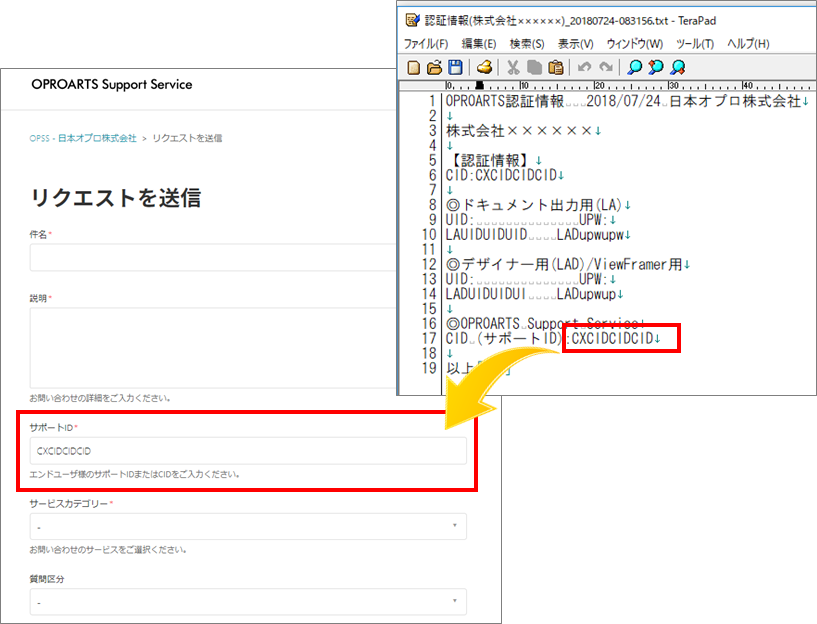Viewport: 817px width, 624px height.
Task: Click the Paste clipboard icon
Action: 555,68
